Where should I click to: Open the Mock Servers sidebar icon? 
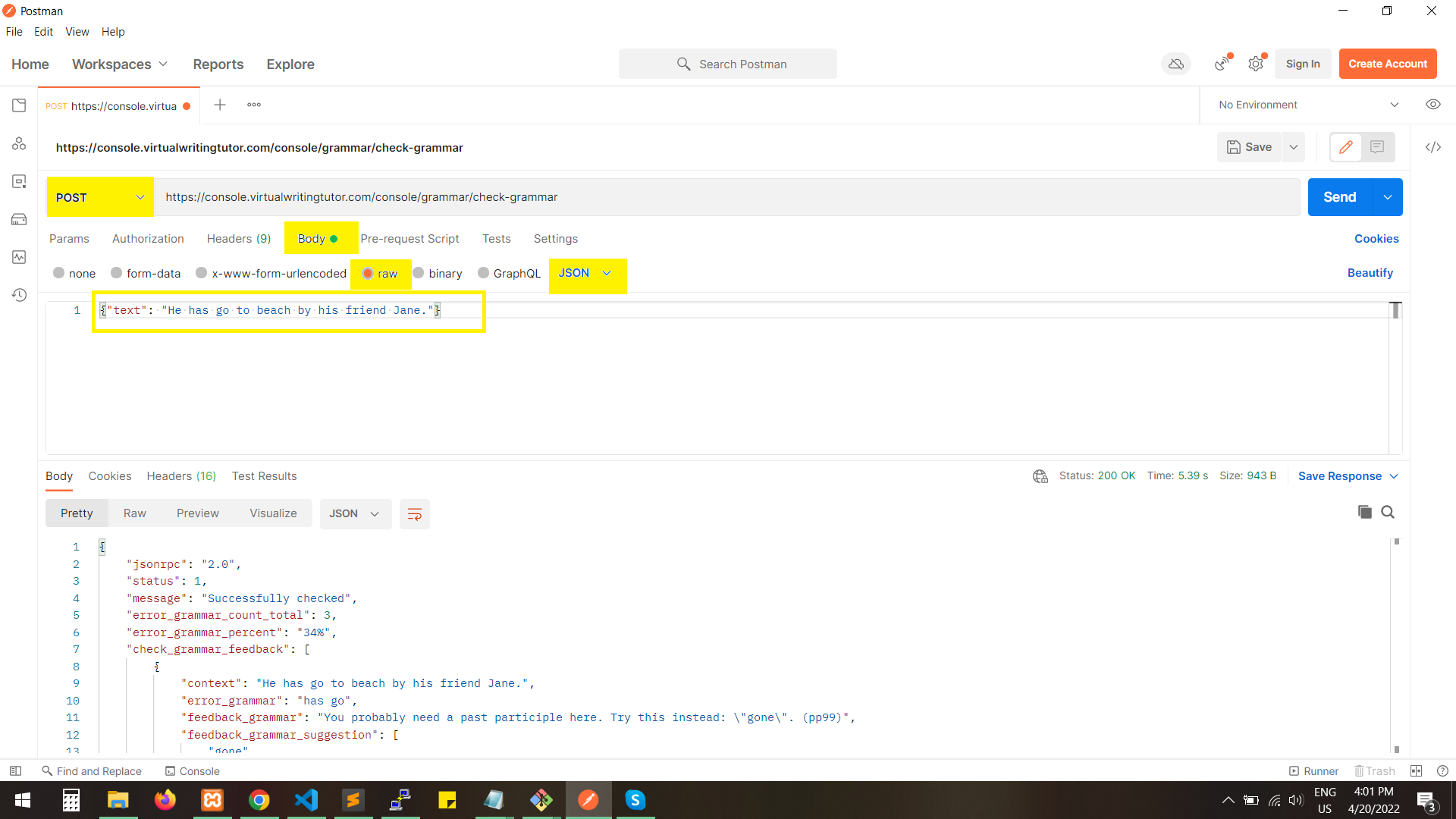[x=19, y=219]
